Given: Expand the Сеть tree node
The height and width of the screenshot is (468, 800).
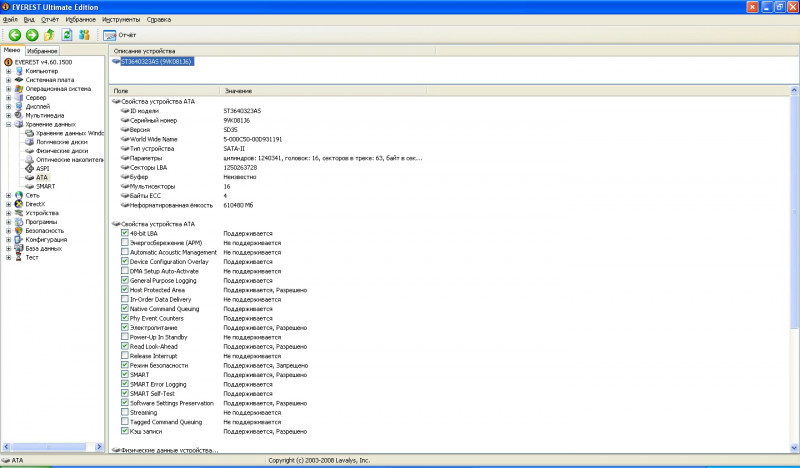Looking at the screenshot, I should pos(8,195).
